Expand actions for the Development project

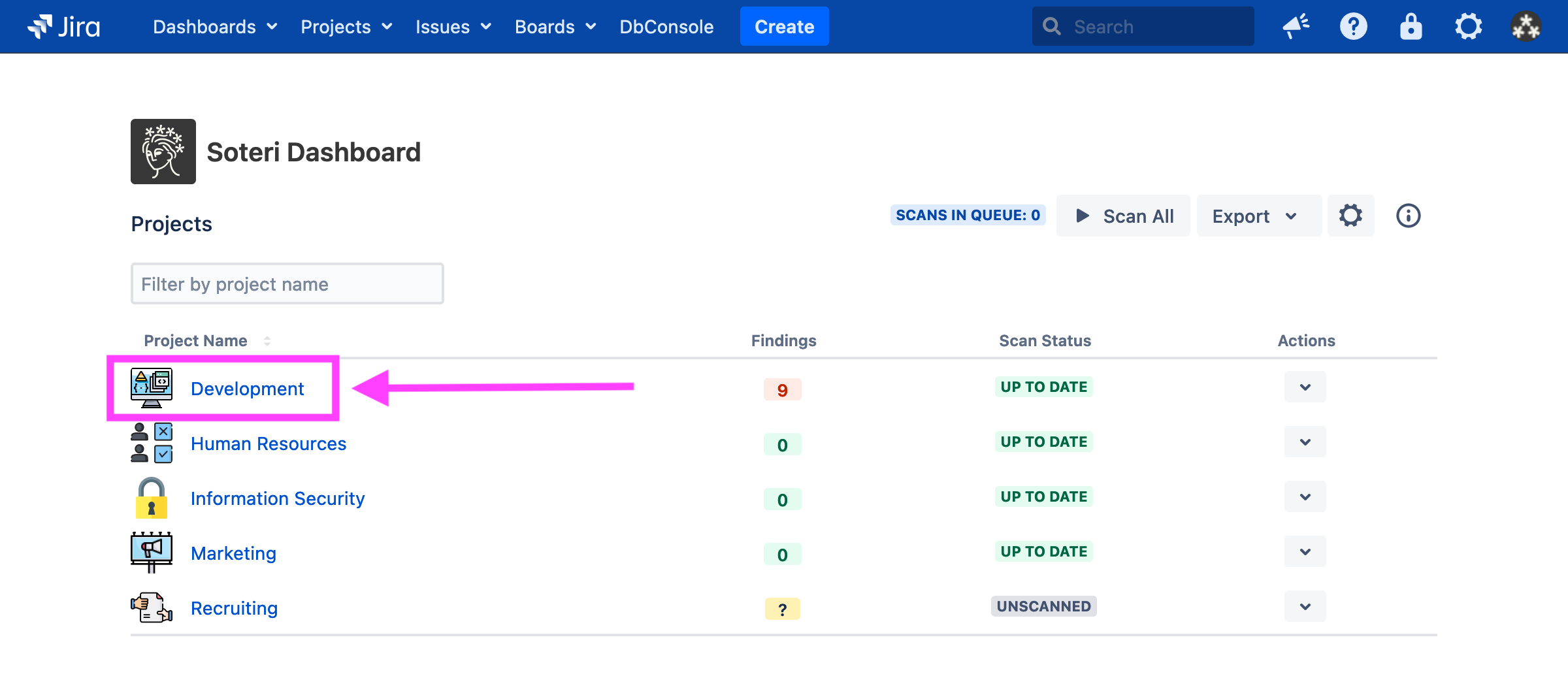(x=1305, y=387)
